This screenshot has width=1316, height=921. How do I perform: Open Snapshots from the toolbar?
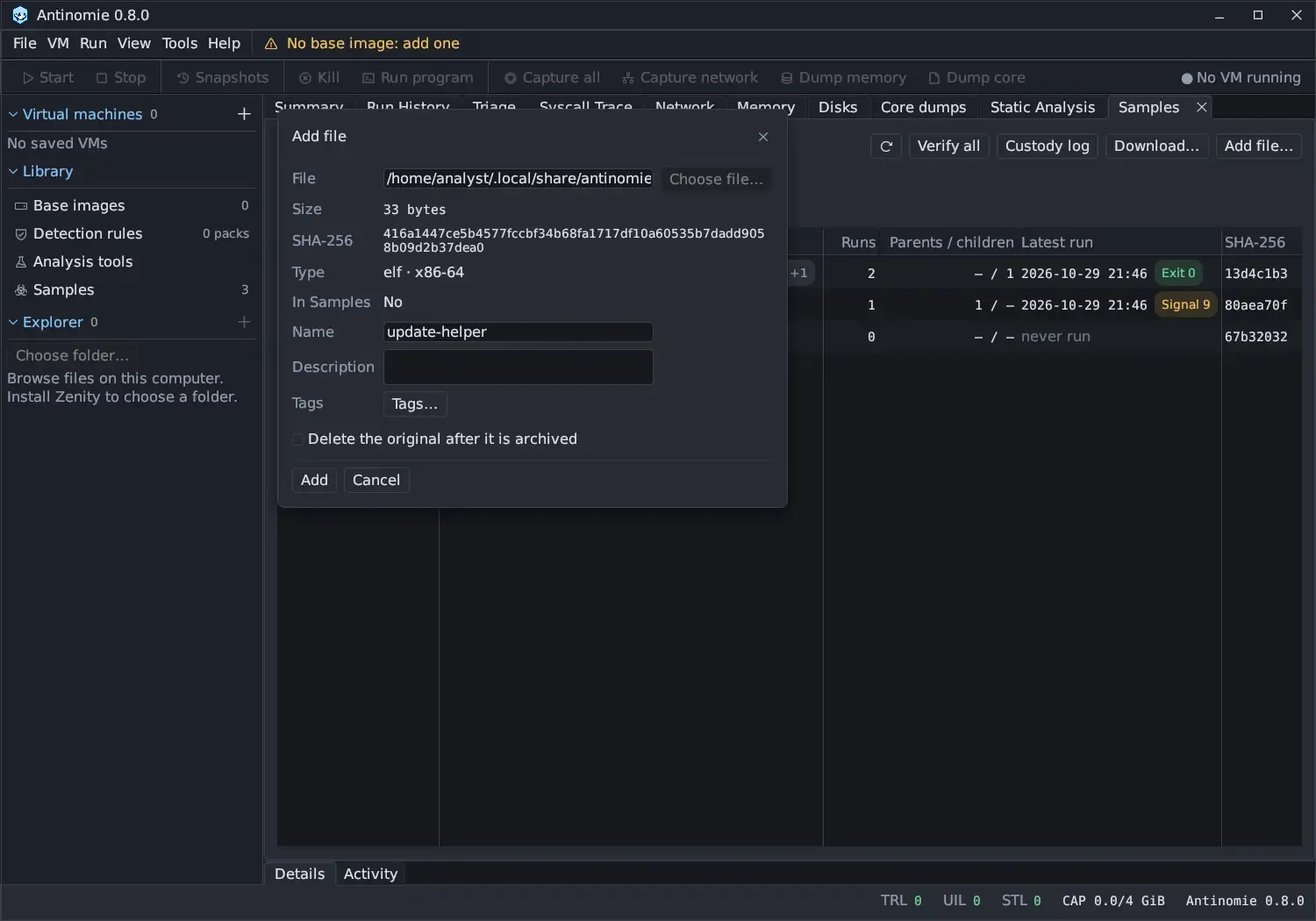(x=223, y=77)
